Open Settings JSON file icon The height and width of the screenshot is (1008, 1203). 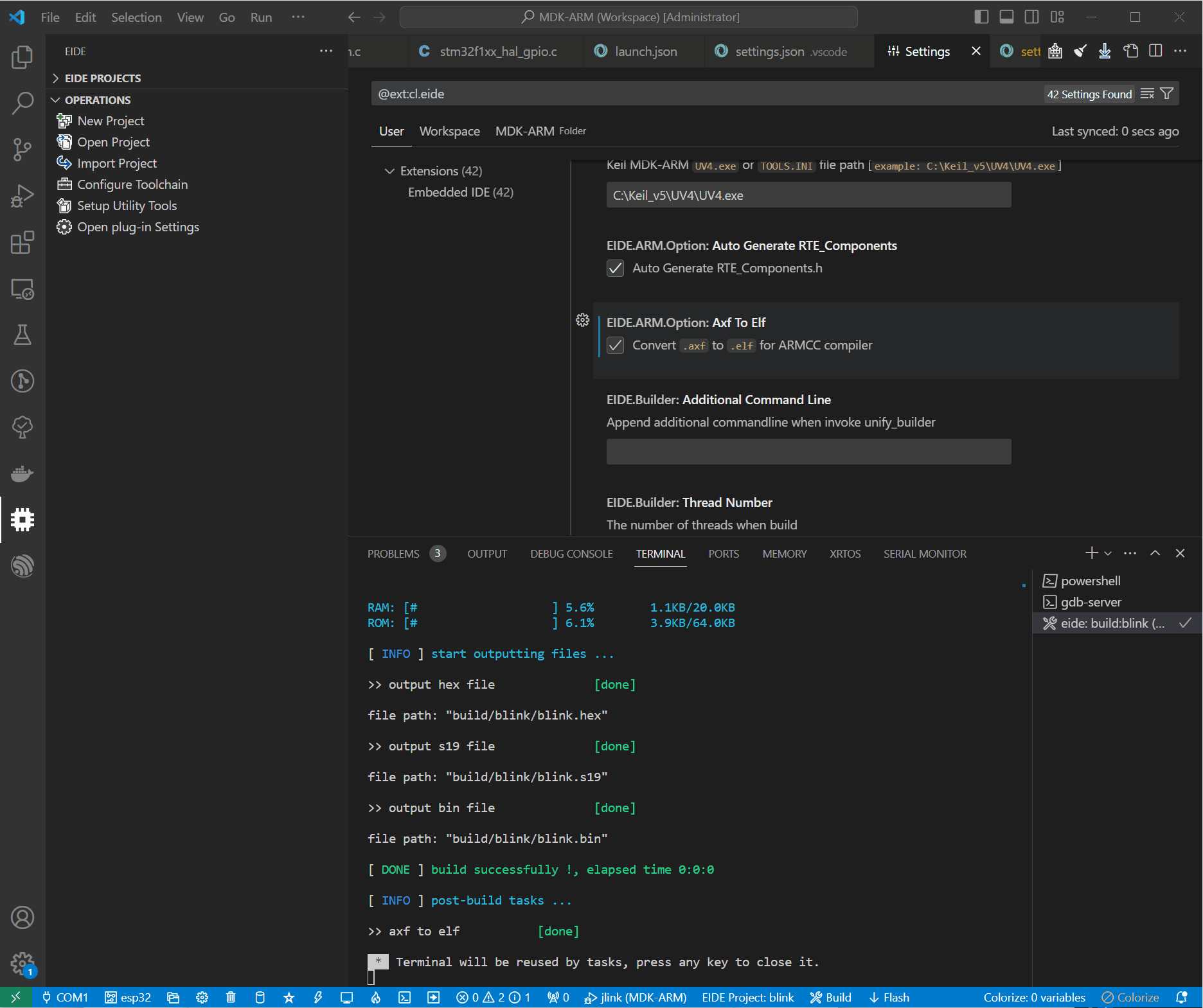coord(1130,51)
